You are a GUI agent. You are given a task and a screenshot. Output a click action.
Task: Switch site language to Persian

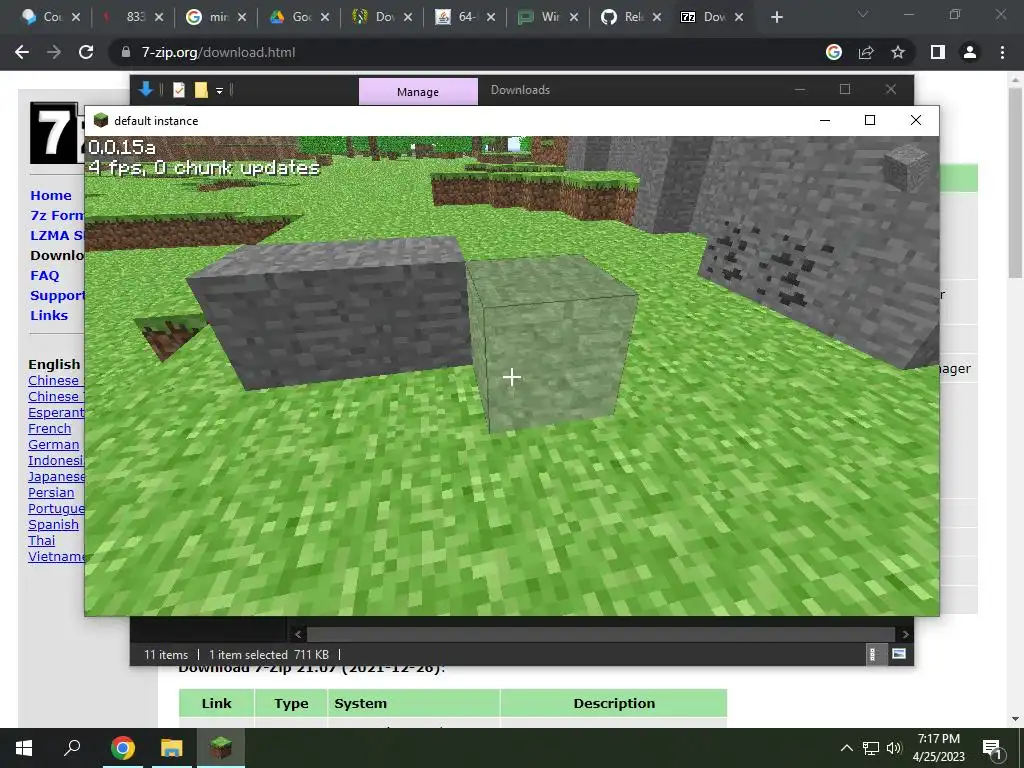[x=51, y=492]
